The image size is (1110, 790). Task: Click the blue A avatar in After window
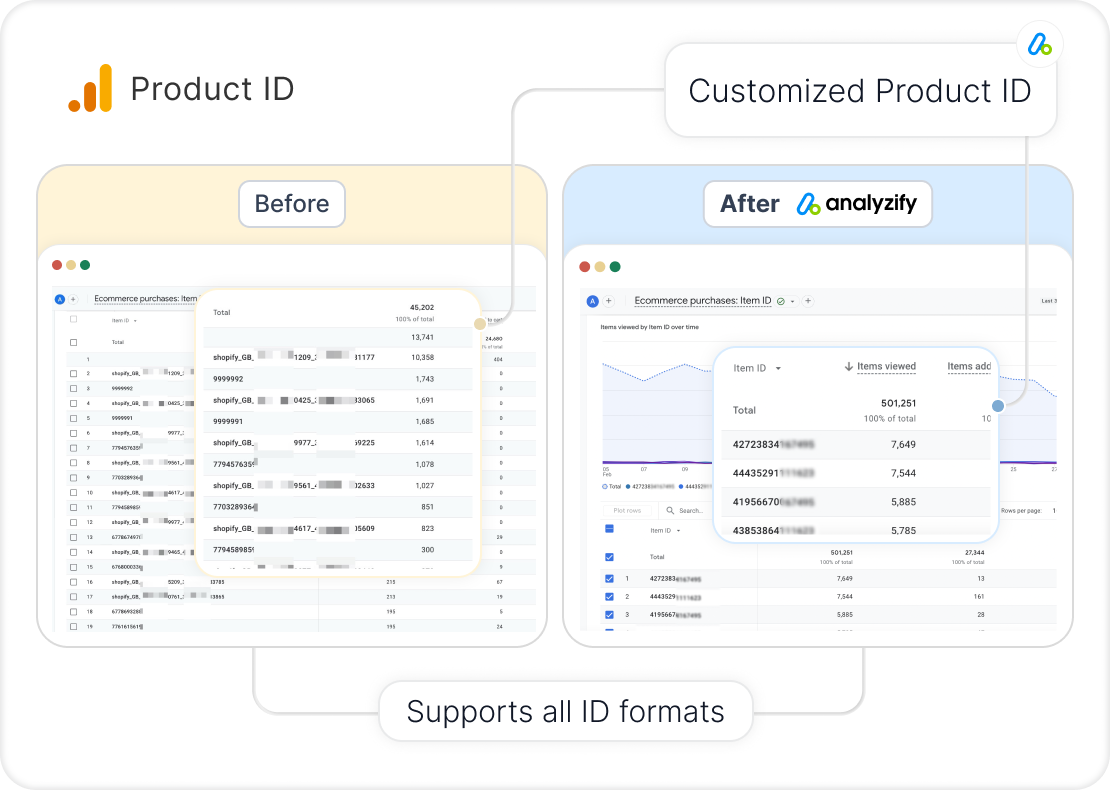tap(593, 302)
